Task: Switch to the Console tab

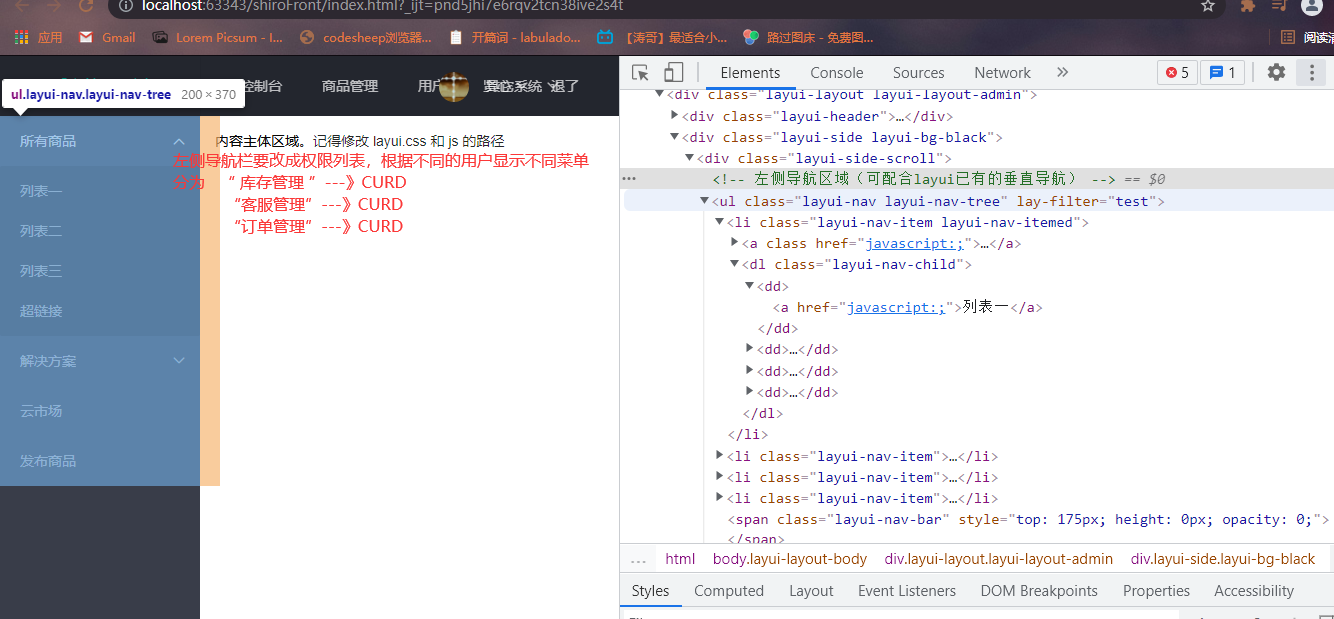Action: point(836,72)
